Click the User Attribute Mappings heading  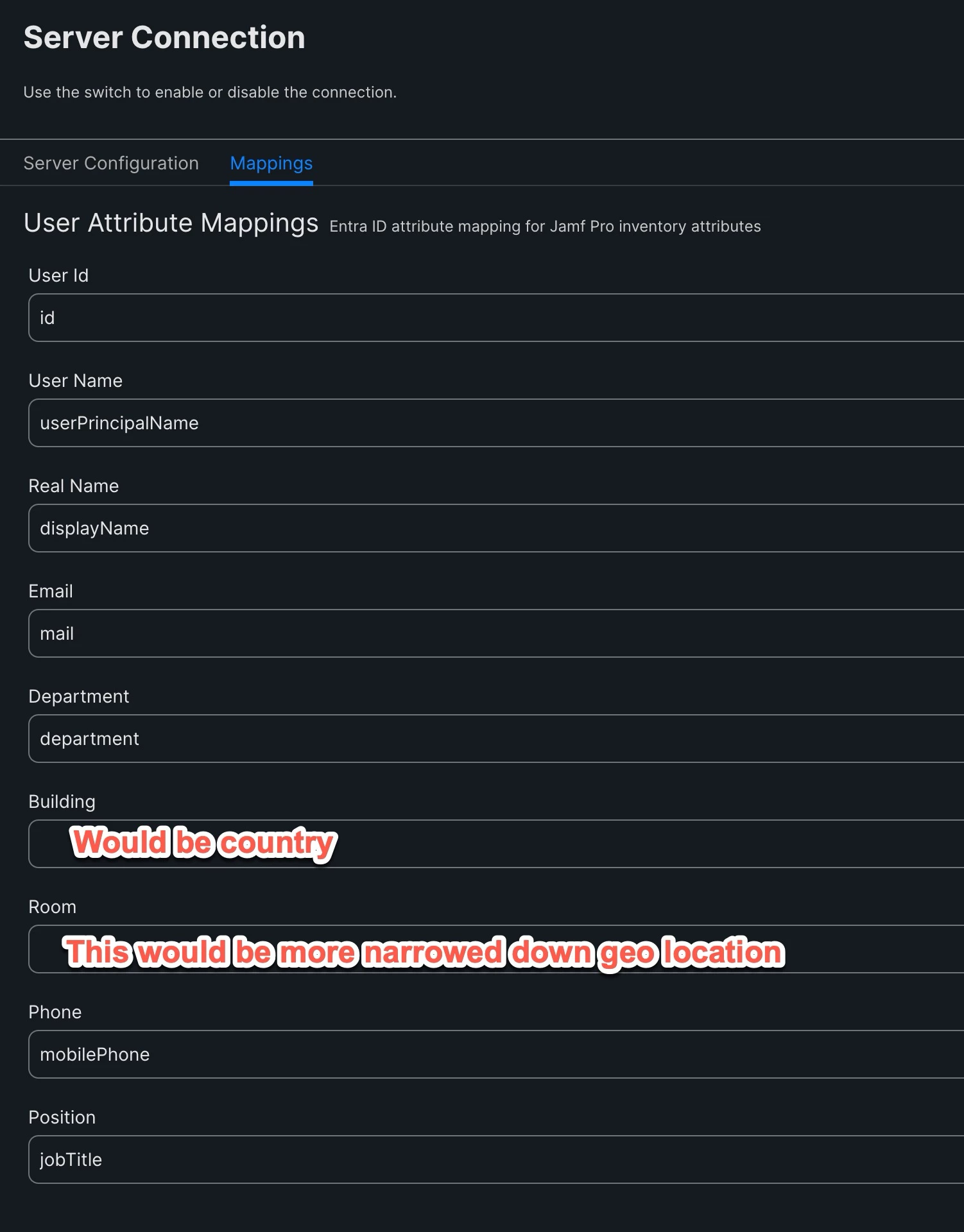coord(171,223)
